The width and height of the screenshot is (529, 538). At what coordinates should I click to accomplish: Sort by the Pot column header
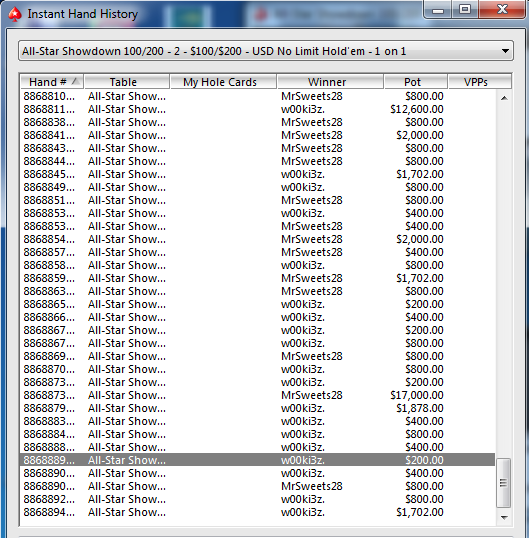tap(416, 82)
